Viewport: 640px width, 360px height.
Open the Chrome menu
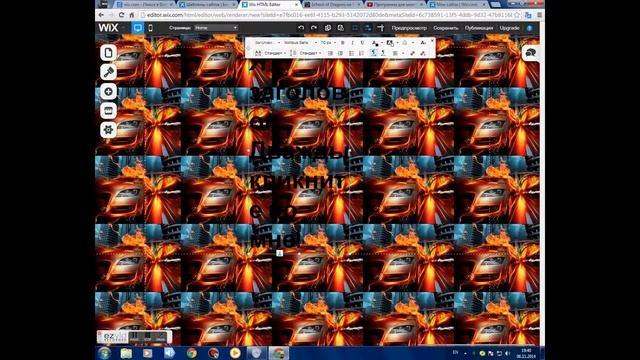(x=539, y=15)
